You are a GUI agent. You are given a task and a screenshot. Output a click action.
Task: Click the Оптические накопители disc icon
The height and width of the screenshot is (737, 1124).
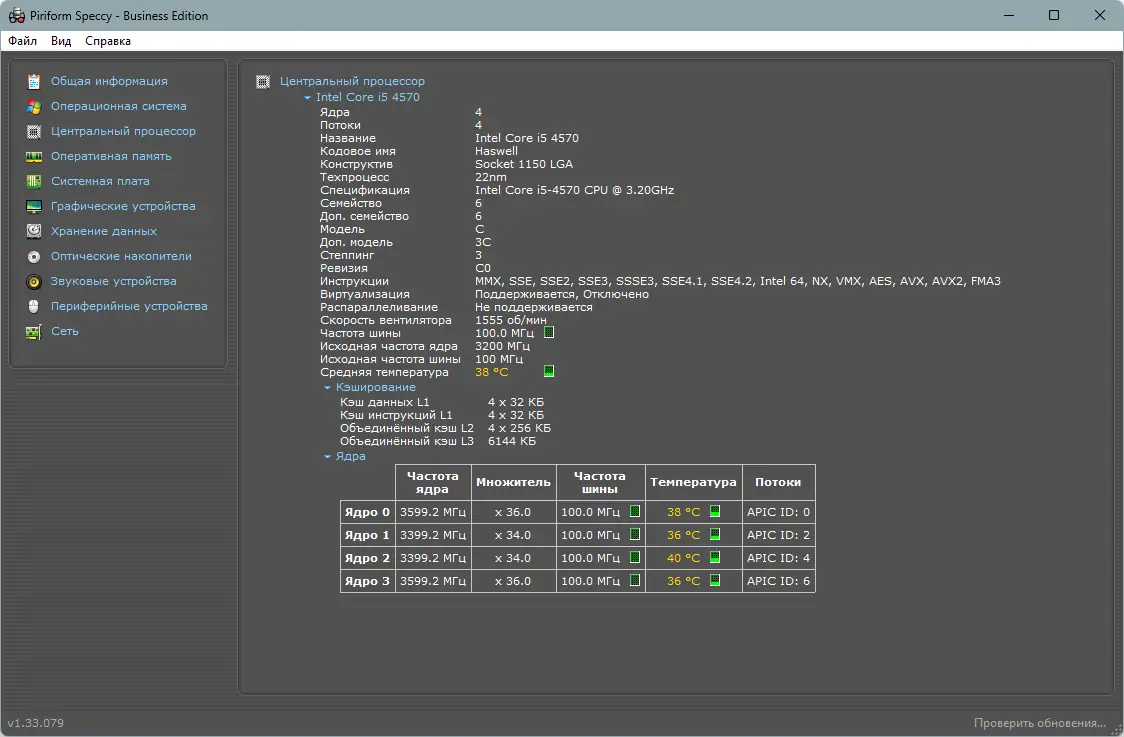coord(34,257)
